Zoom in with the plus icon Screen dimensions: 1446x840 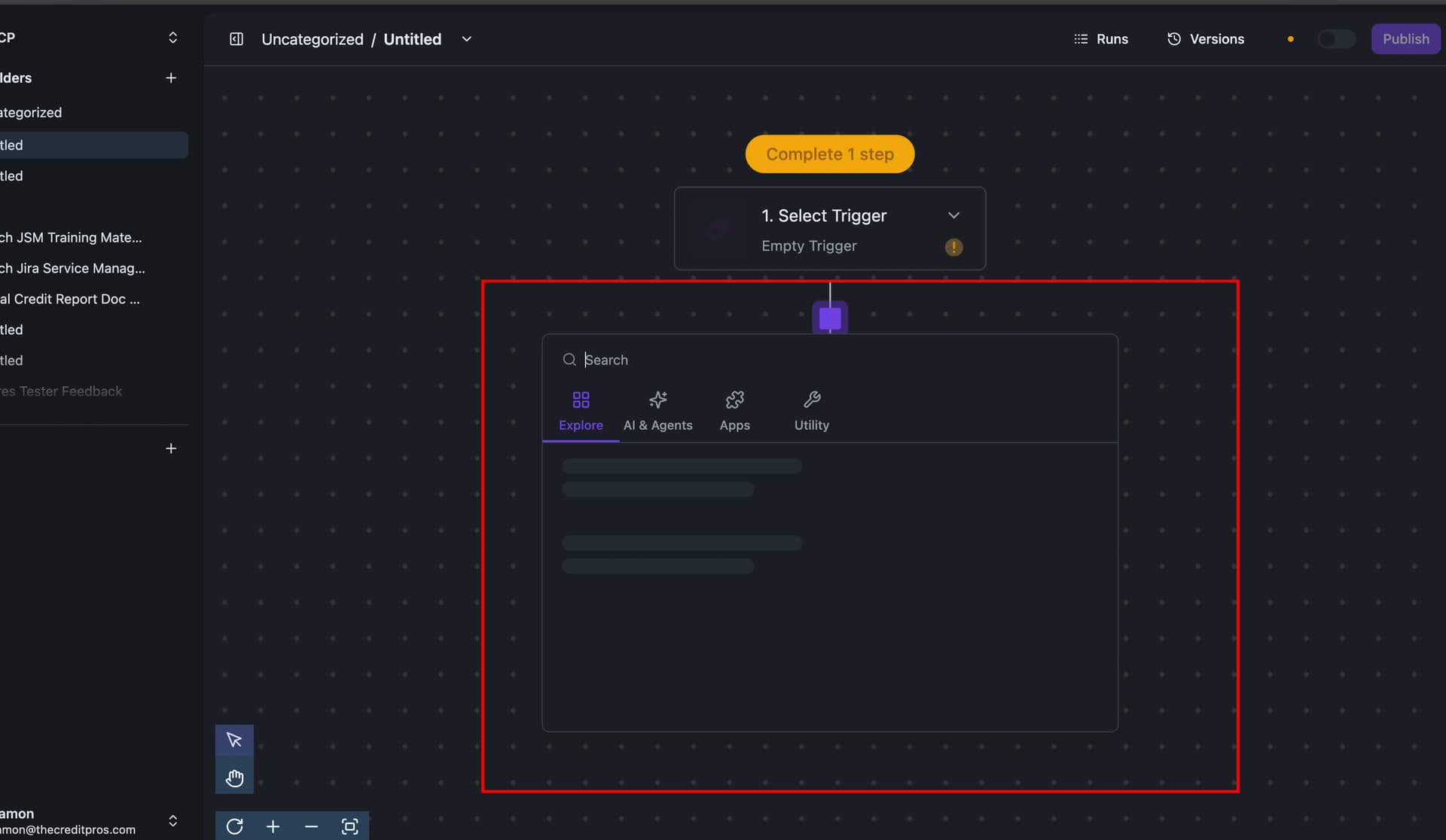(273, 826)
